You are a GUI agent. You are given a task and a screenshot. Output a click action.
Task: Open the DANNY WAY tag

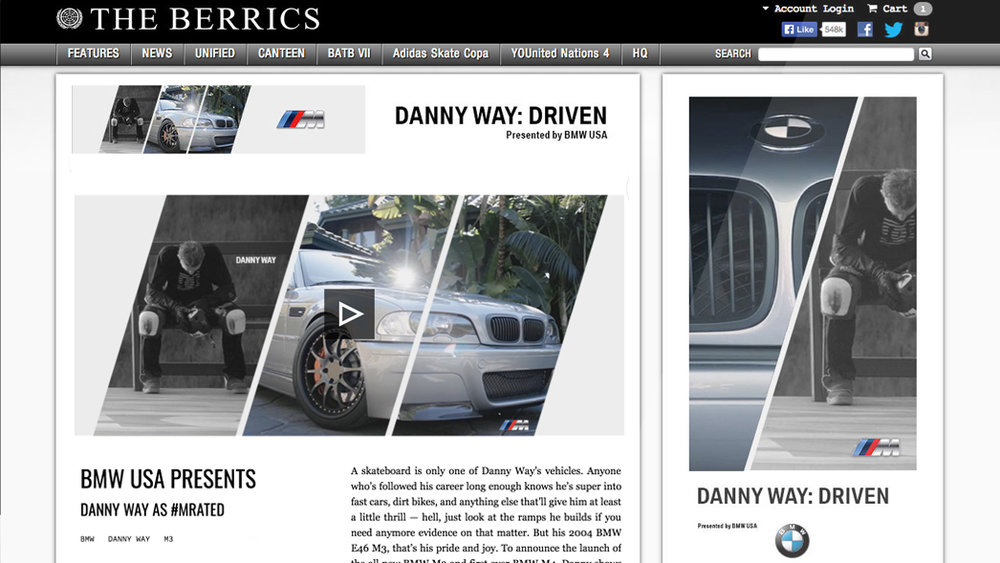pos(129,539)
